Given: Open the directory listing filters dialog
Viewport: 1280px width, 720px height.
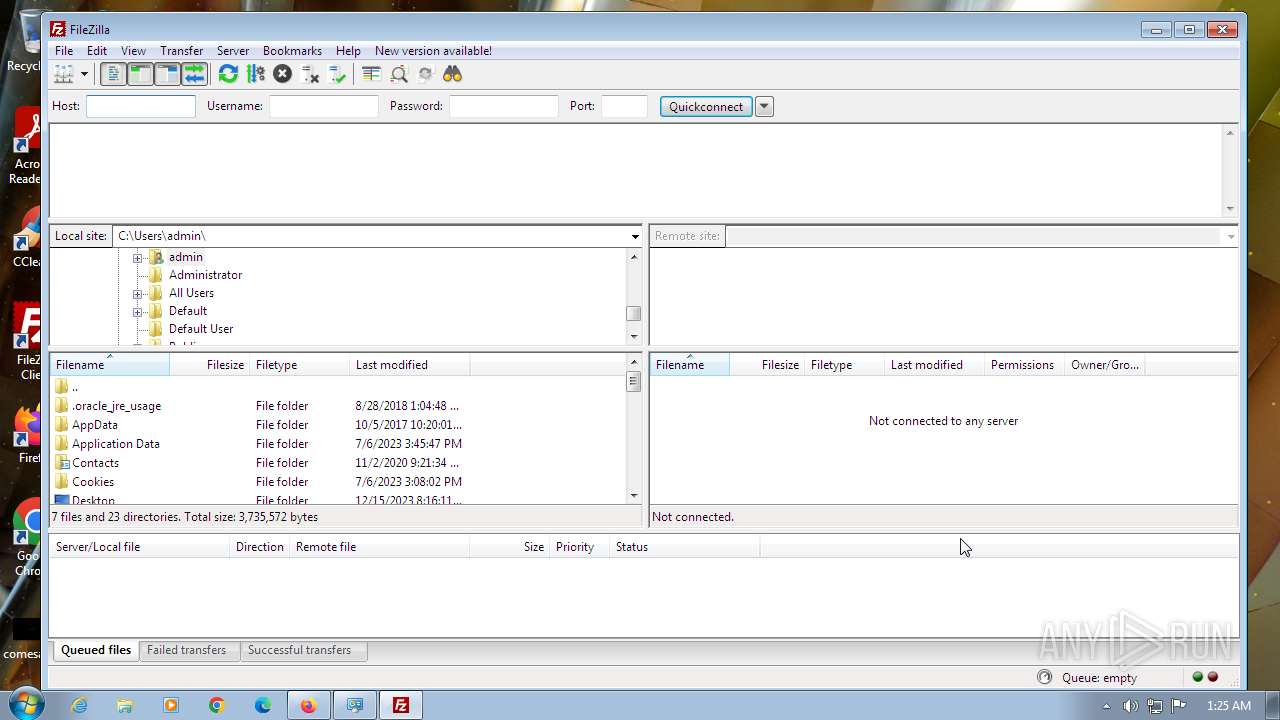Looking at the screenshot, I should (371, 74).
